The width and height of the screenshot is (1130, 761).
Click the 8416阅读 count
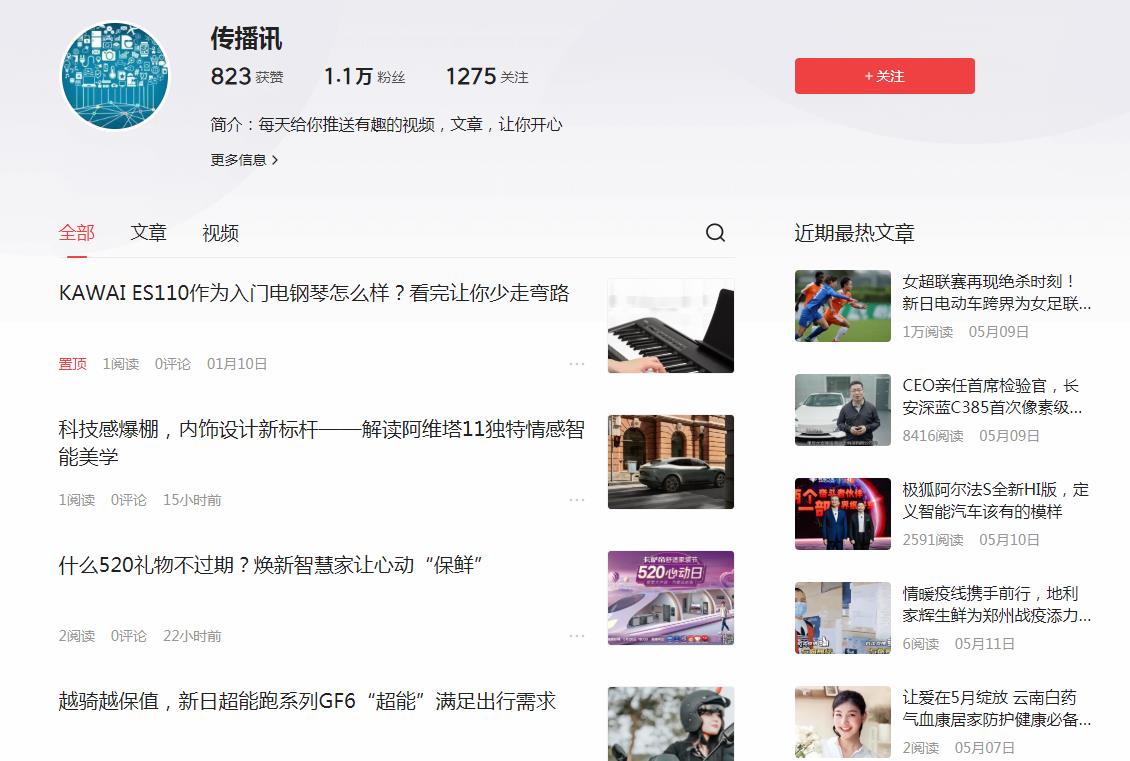point(933,436)
